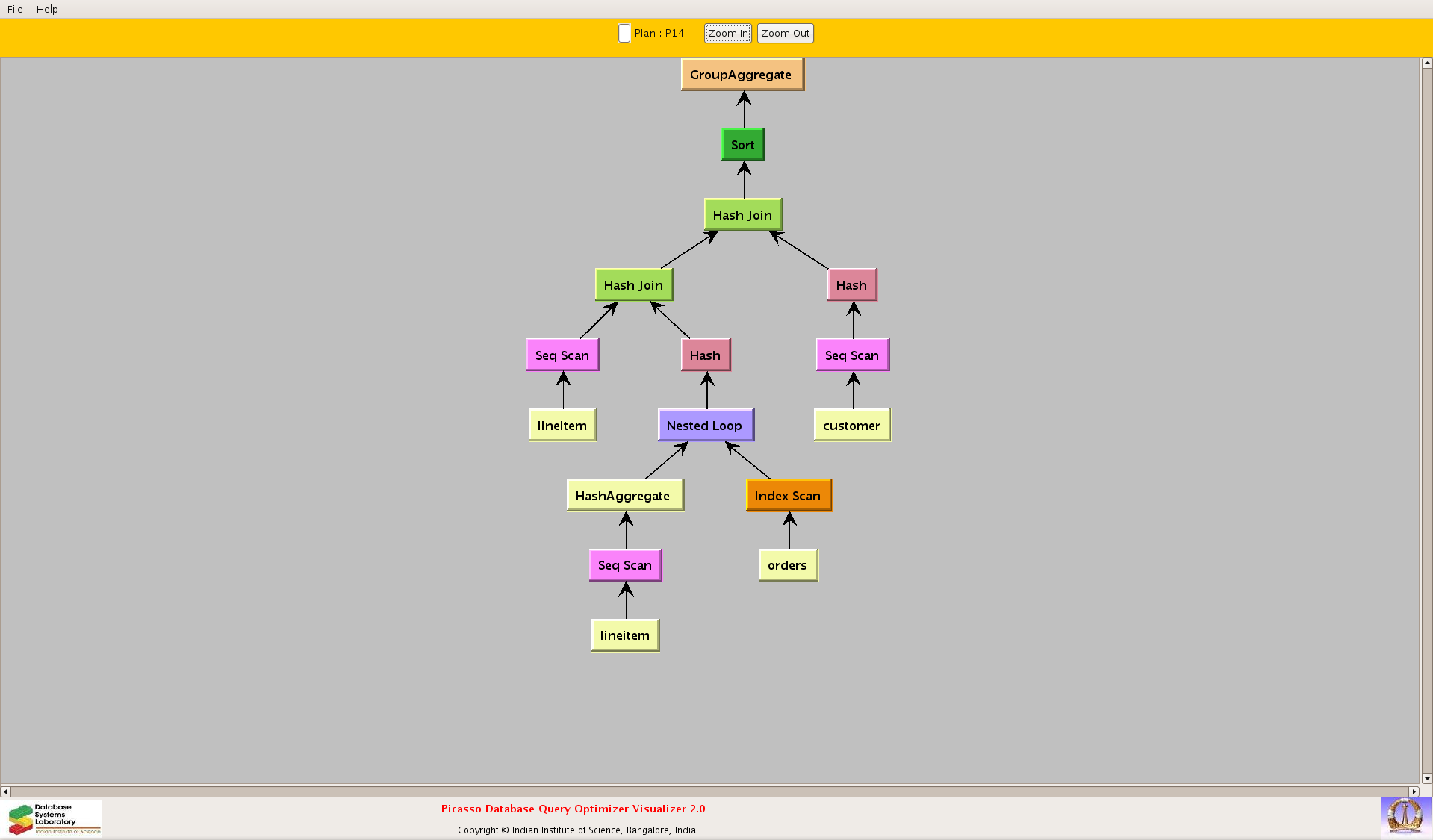Click the orders table node
The image size is (1433, 840).
(x=788, y=565)
